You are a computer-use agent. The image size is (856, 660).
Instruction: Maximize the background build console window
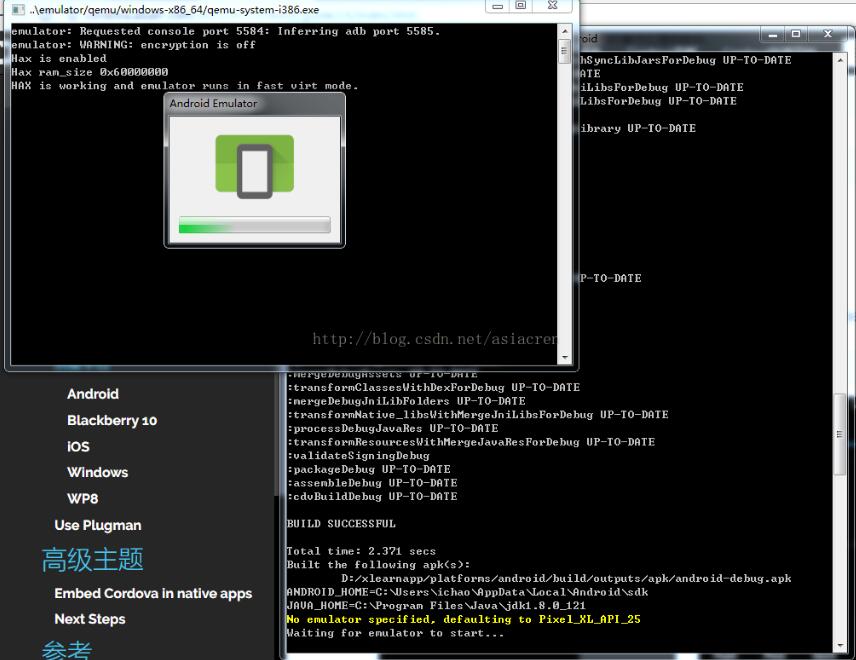pyautogui.click(x=796, y=34)
